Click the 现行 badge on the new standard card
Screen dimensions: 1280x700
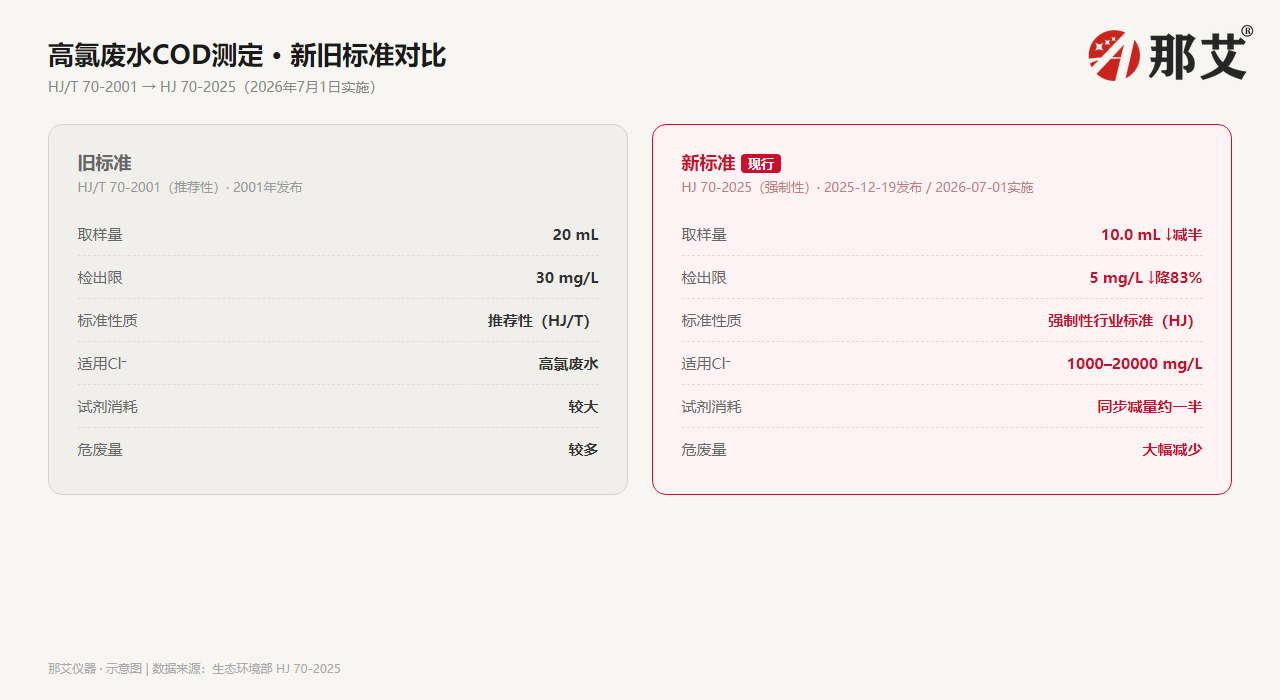click(x=761, y=164)
